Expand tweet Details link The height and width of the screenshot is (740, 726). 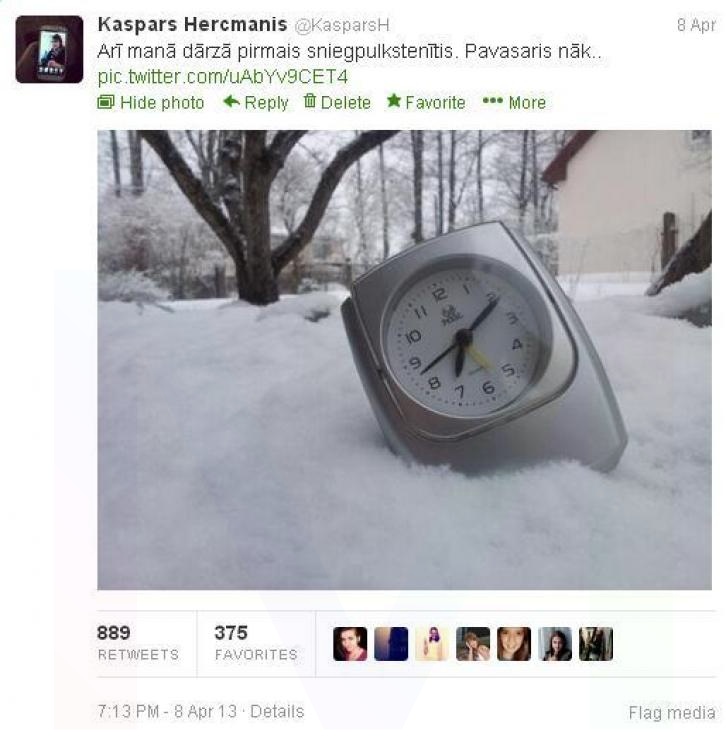click(x=277, y=711)
